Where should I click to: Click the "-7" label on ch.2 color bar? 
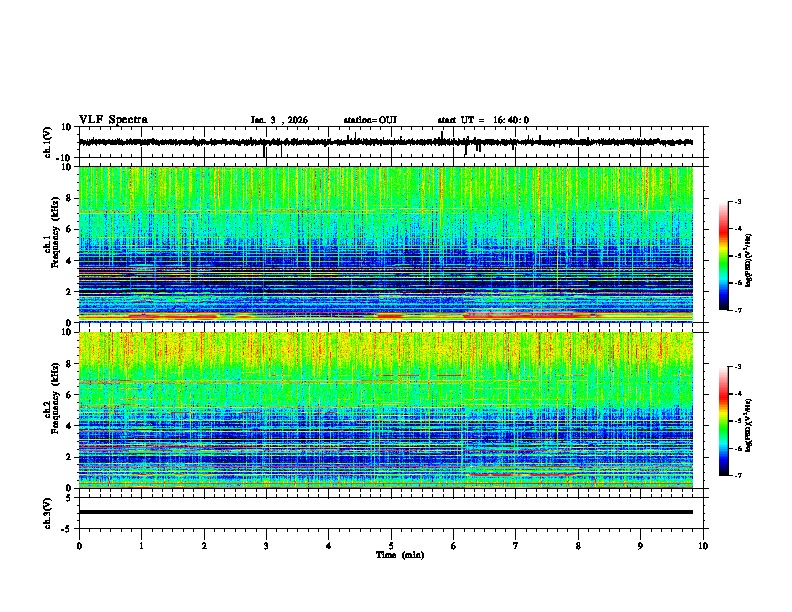click(x=738, y=475)
